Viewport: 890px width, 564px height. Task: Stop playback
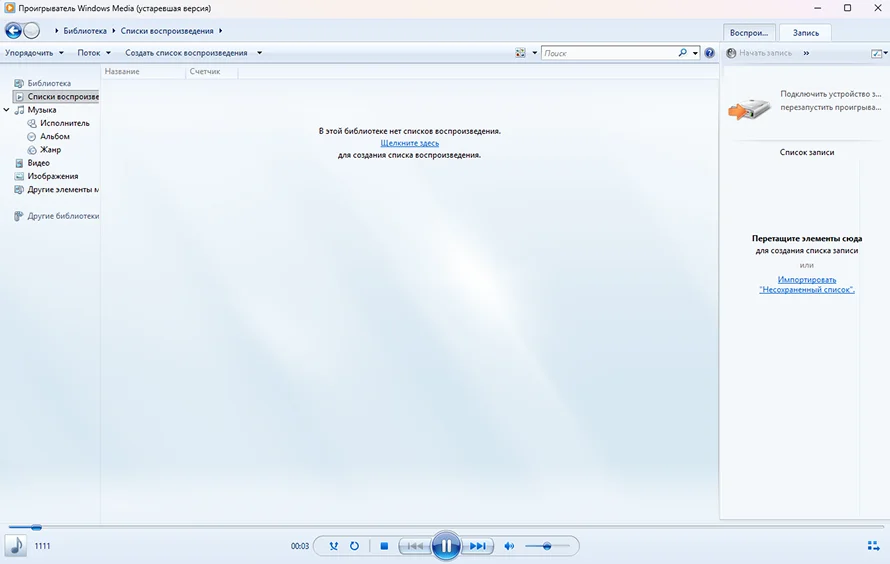coord(384,546)
